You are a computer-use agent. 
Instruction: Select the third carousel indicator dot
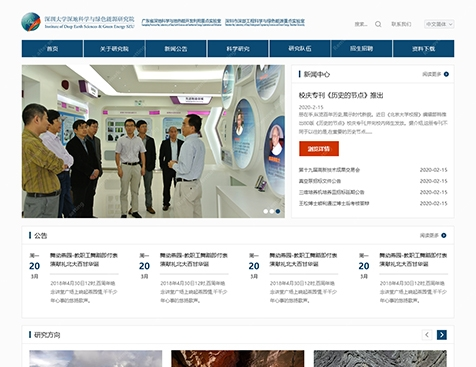(x=278, y=211)
